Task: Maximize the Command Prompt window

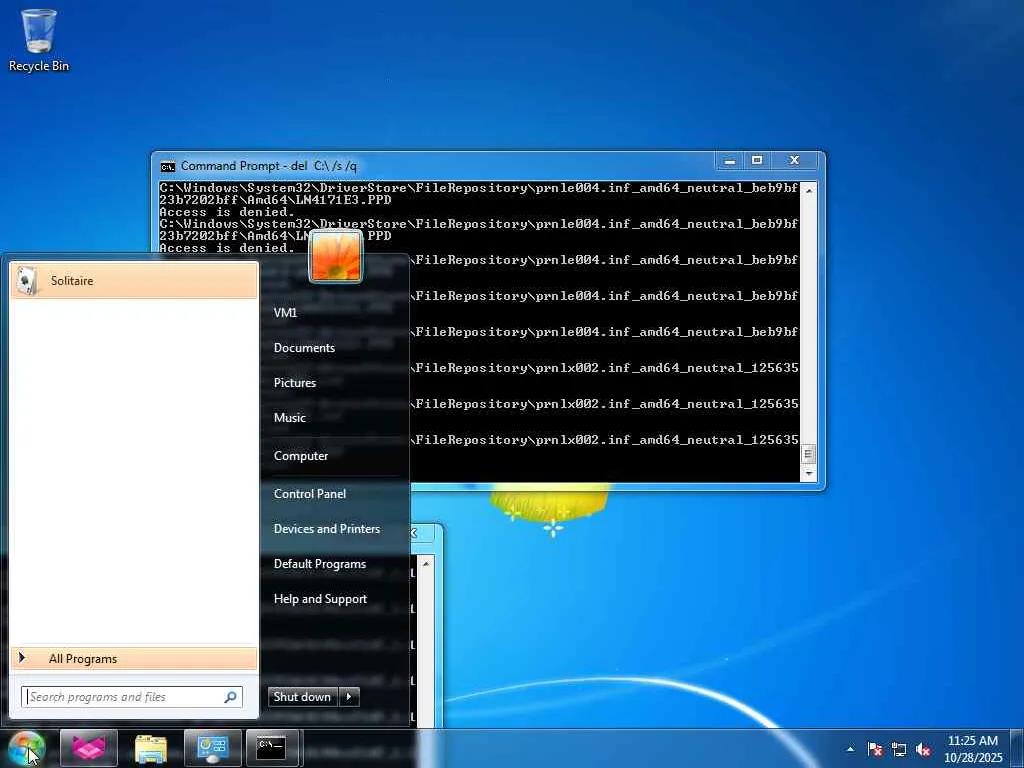Action: point(757,160)
